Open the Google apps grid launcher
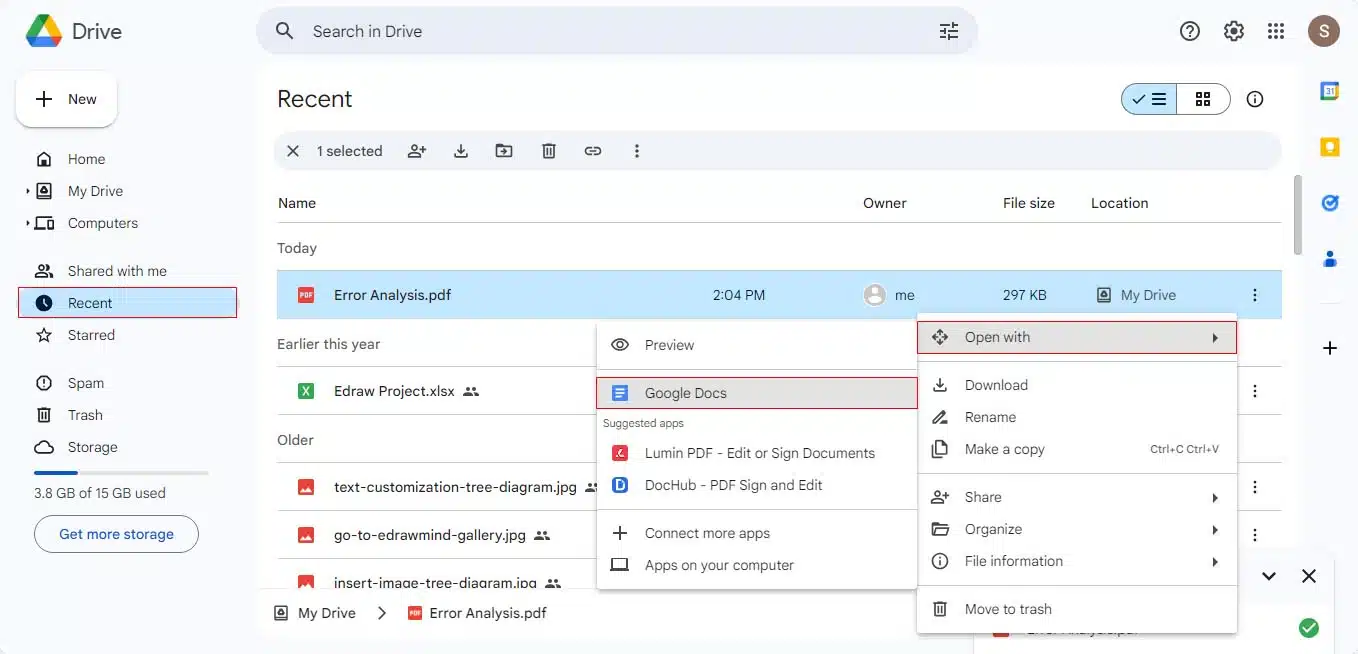Viewport: 1358px width, 654px height. pyautogui.click(x=1276, y=31)
